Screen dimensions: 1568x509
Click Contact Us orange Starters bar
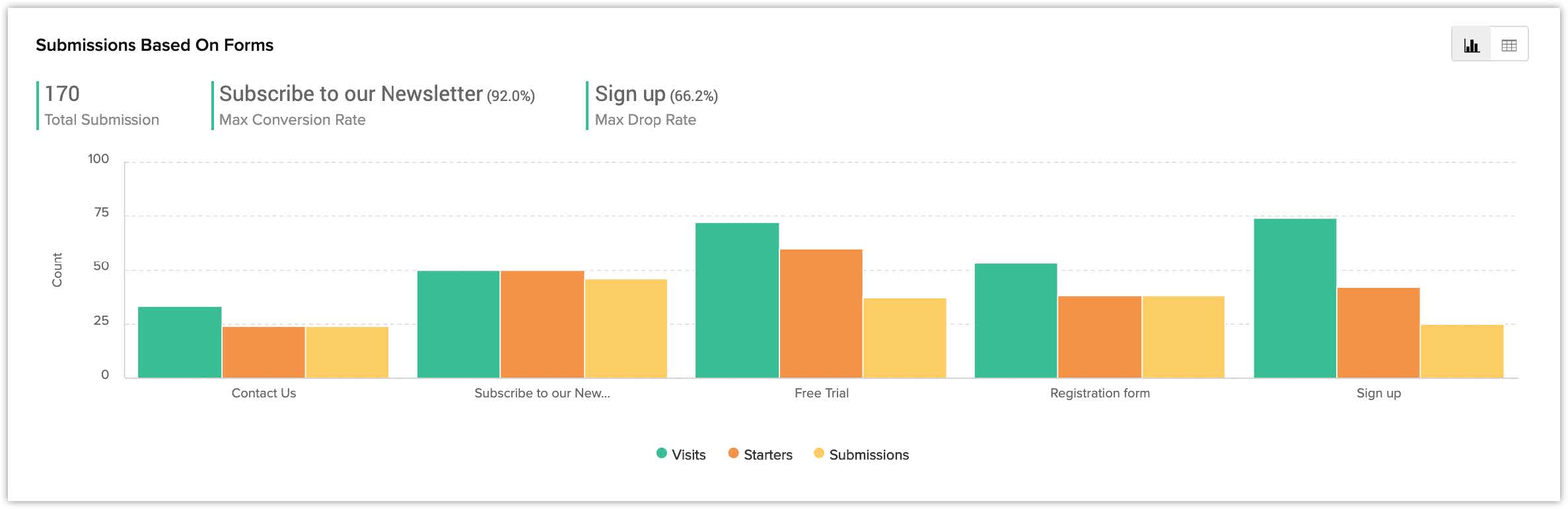(264, 353)
